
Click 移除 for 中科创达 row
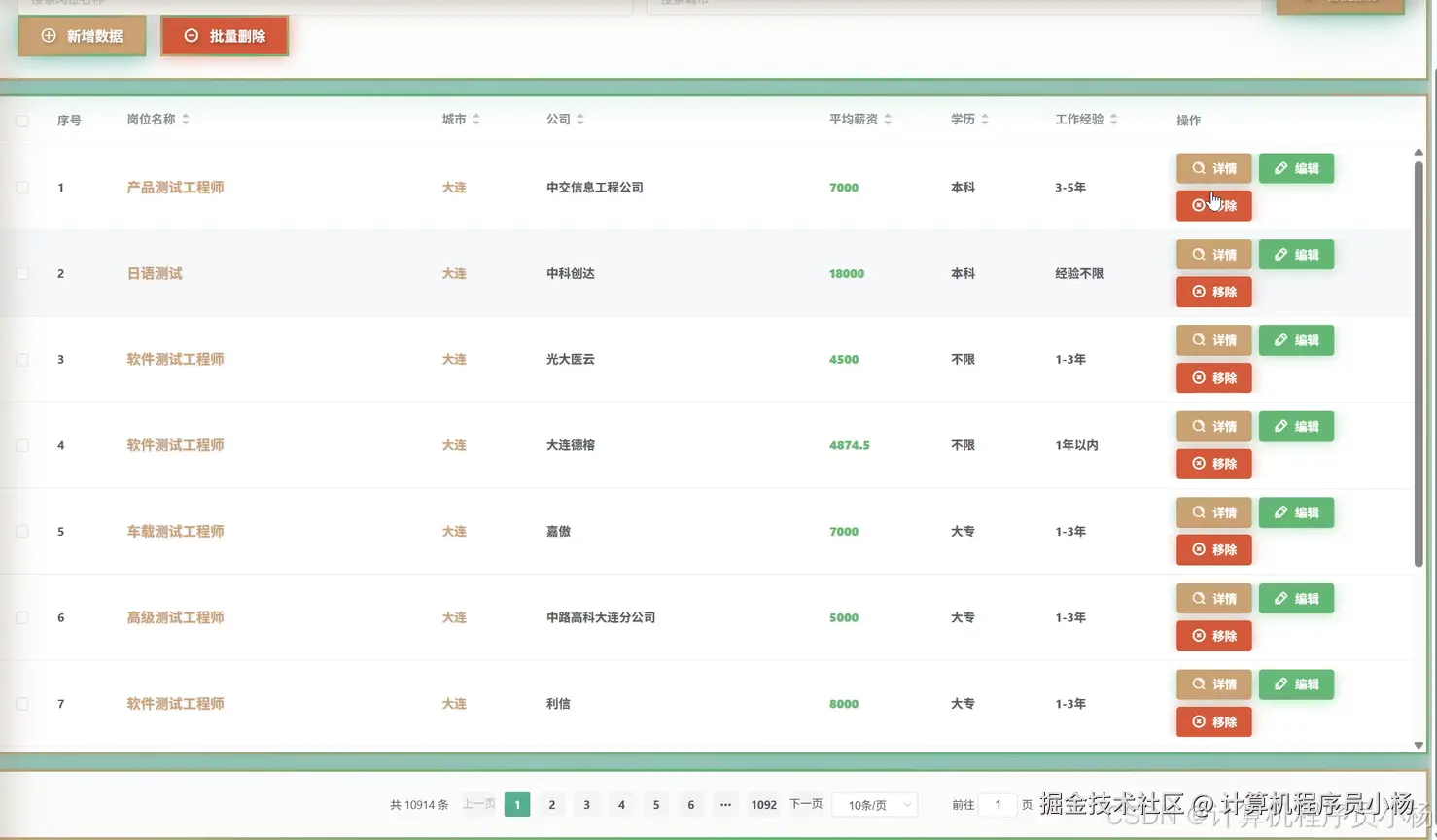pyautogui.click(x=1214, y=292)
